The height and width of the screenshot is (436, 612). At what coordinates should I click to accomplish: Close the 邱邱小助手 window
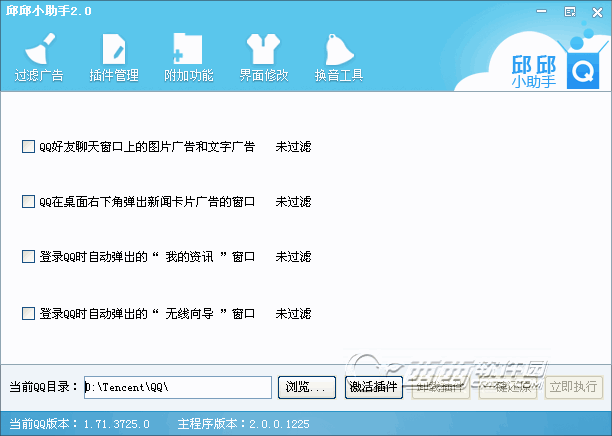[x=597, y=12]
